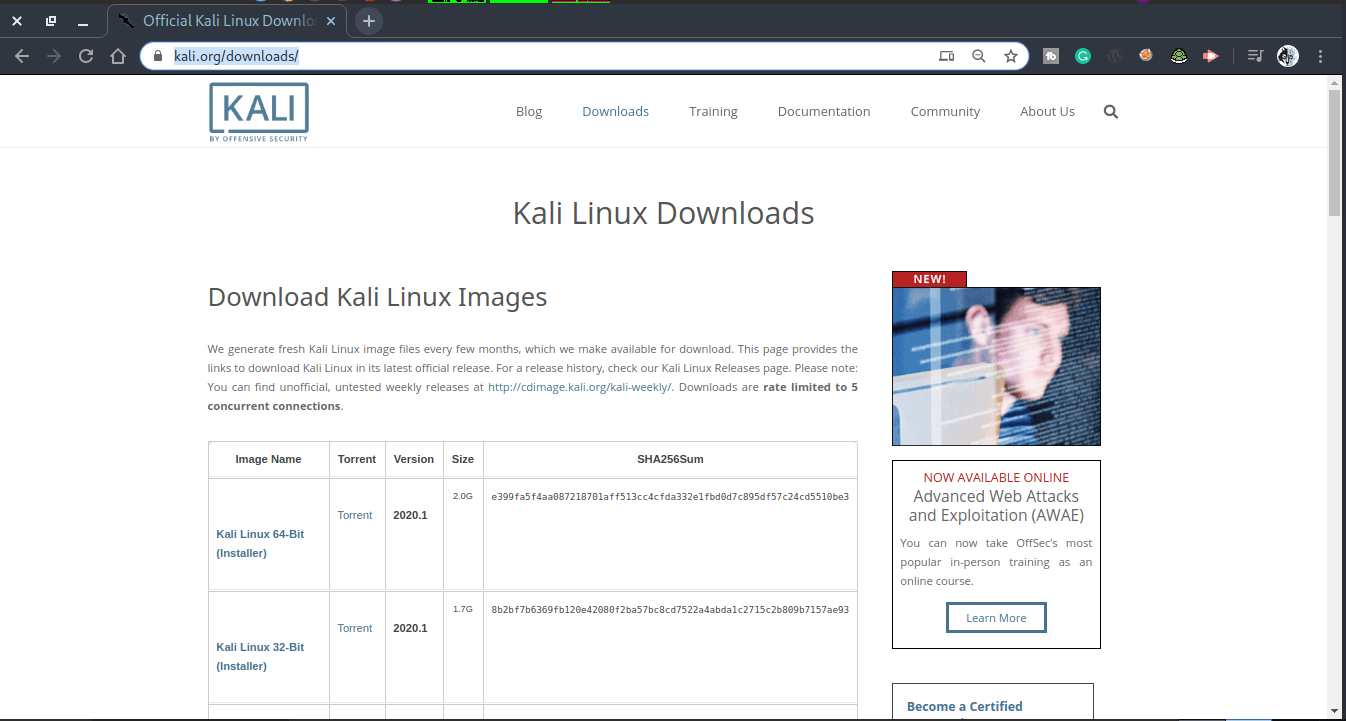Click the Download Kali Linux Images heading

pyautogui.click(x=377, y=297)
